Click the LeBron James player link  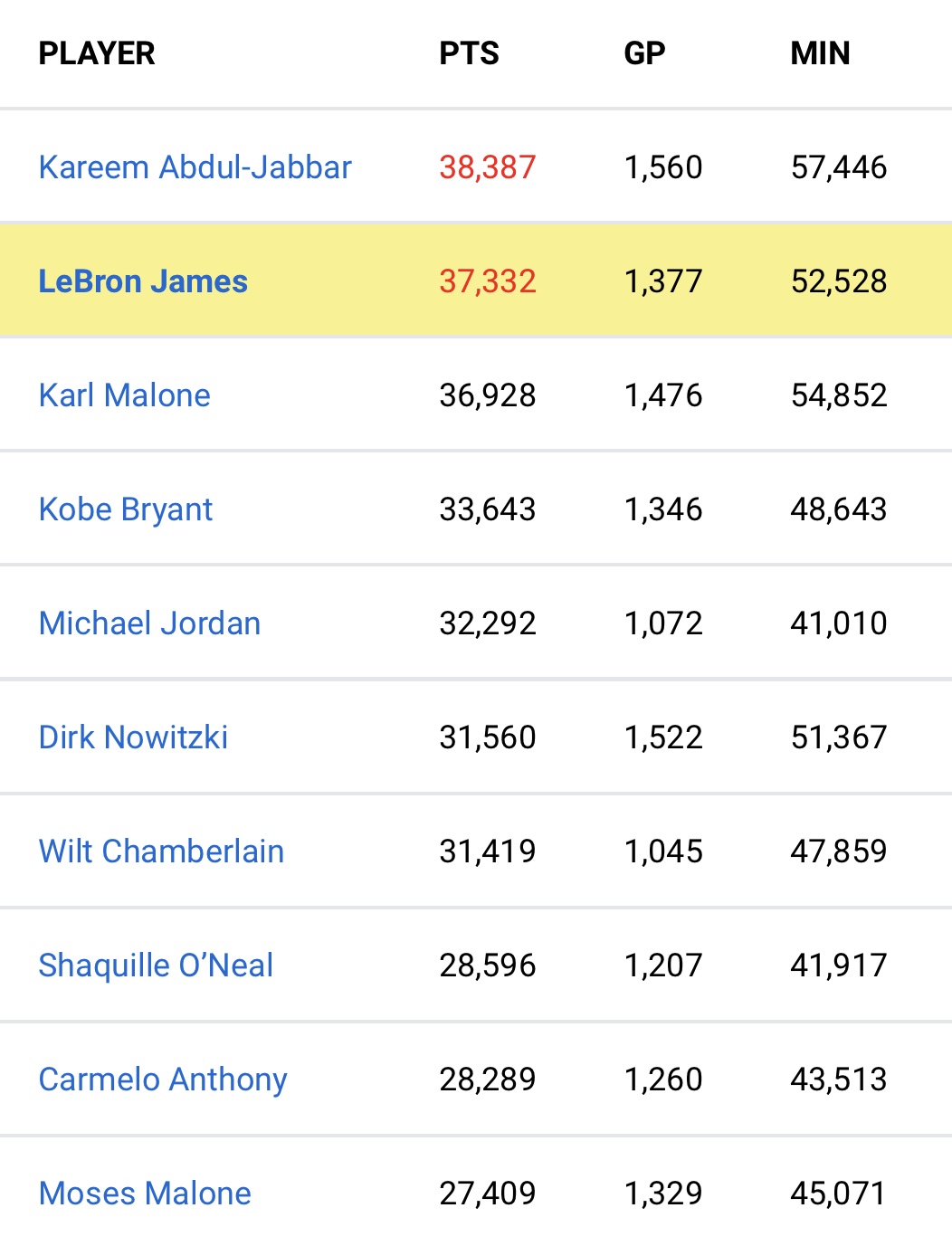click(x=143, y=281)
